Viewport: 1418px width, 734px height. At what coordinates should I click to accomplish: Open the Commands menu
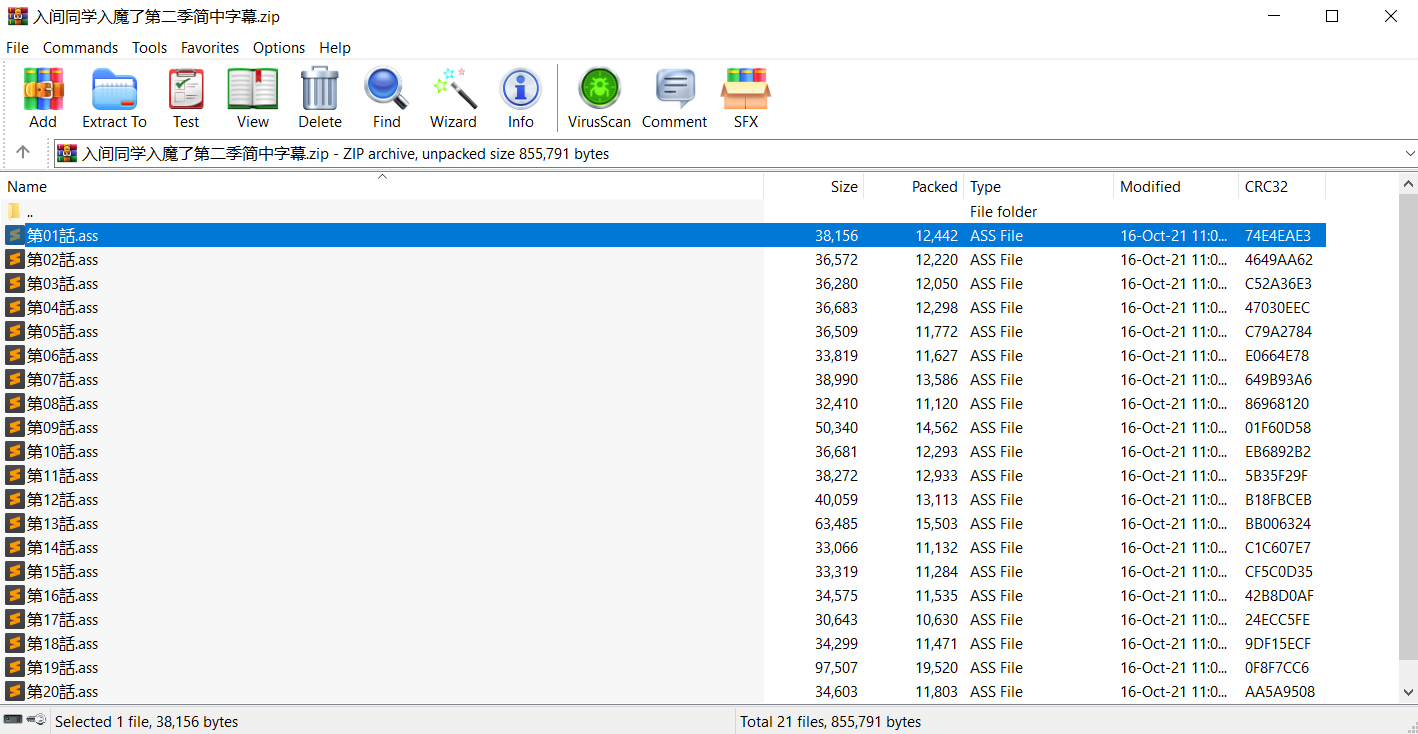(x=80, y=47)
